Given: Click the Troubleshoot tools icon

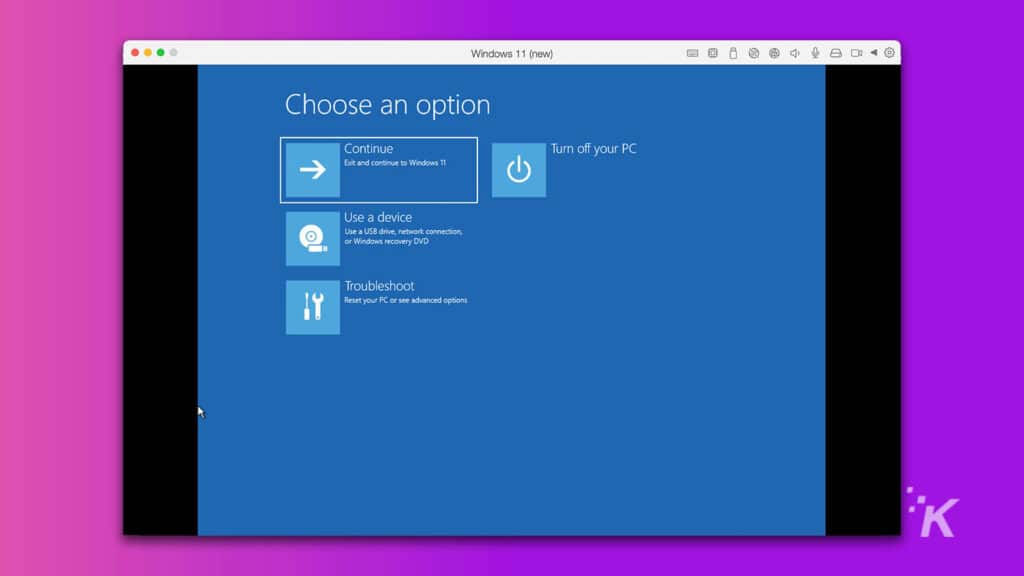Looking at the screenshot, I should [x=313, y=307].
